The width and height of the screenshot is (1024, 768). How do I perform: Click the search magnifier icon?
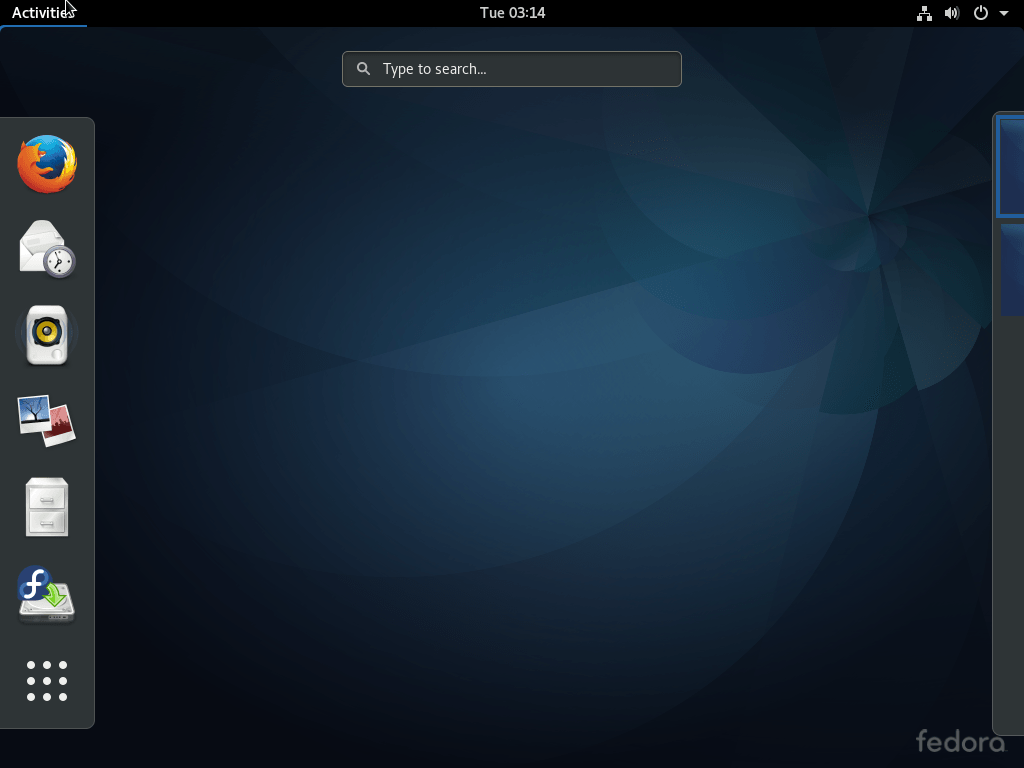coord(364,69)
